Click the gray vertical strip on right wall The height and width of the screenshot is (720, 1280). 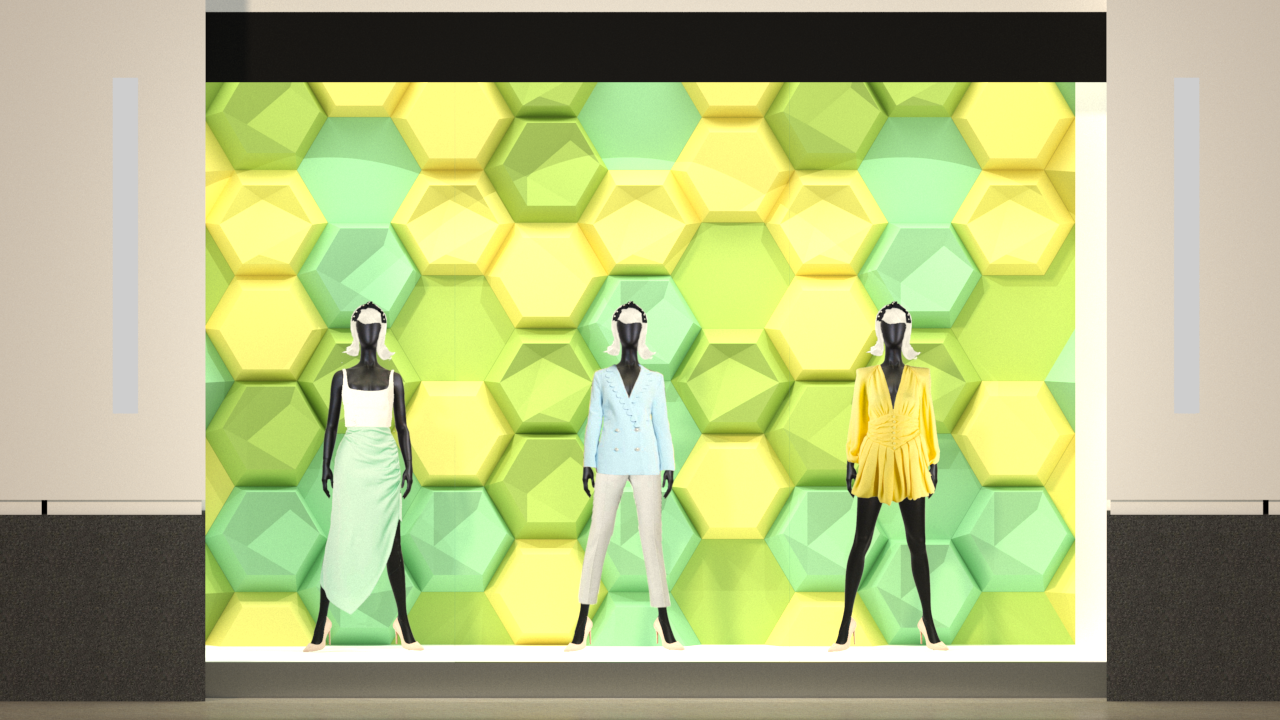[1186, 245]
